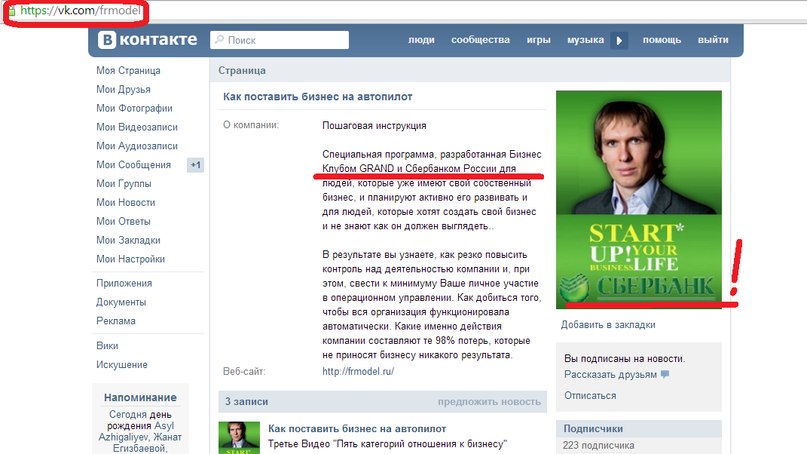Viewport: 807px width, 454px height.
Task: Click the text Пошаговая инструкция
Action: (x=374, y=126)
